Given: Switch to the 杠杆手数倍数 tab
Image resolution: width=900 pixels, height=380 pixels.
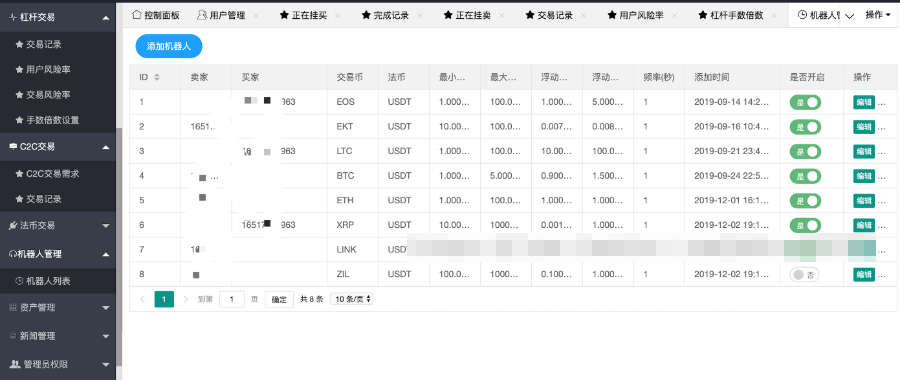Looking at the screenshot, I should tap(731, 15).
